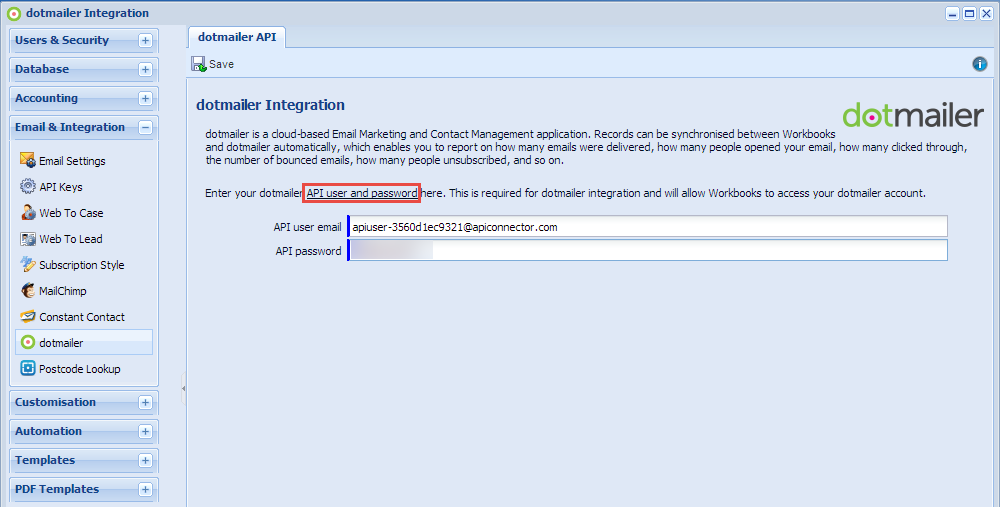Click the Subscription Style icon
The image size is (1000, 507).
pos(27,264)
